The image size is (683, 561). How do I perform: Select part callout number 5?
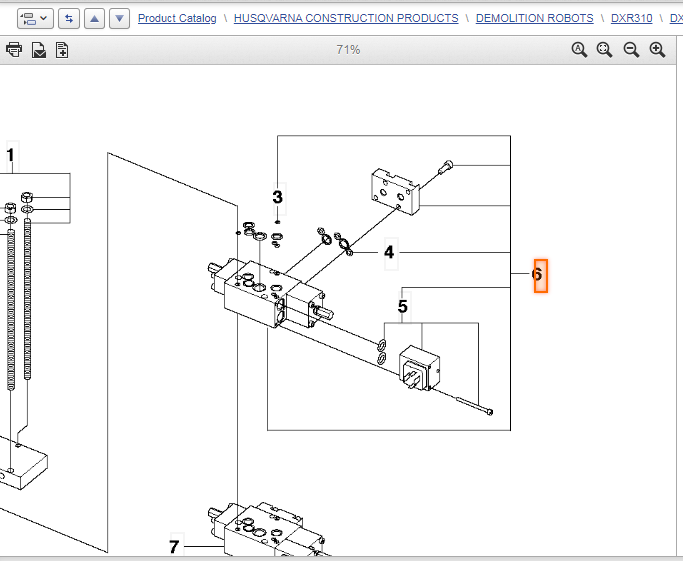(403, 307)
